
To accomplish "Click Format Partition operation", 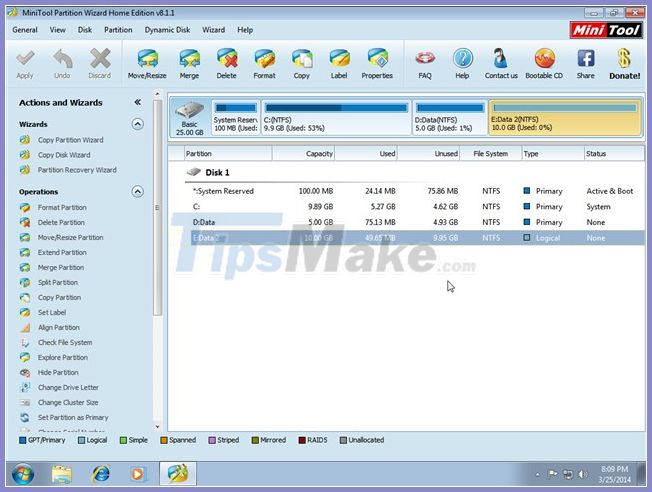I will 53,207.
